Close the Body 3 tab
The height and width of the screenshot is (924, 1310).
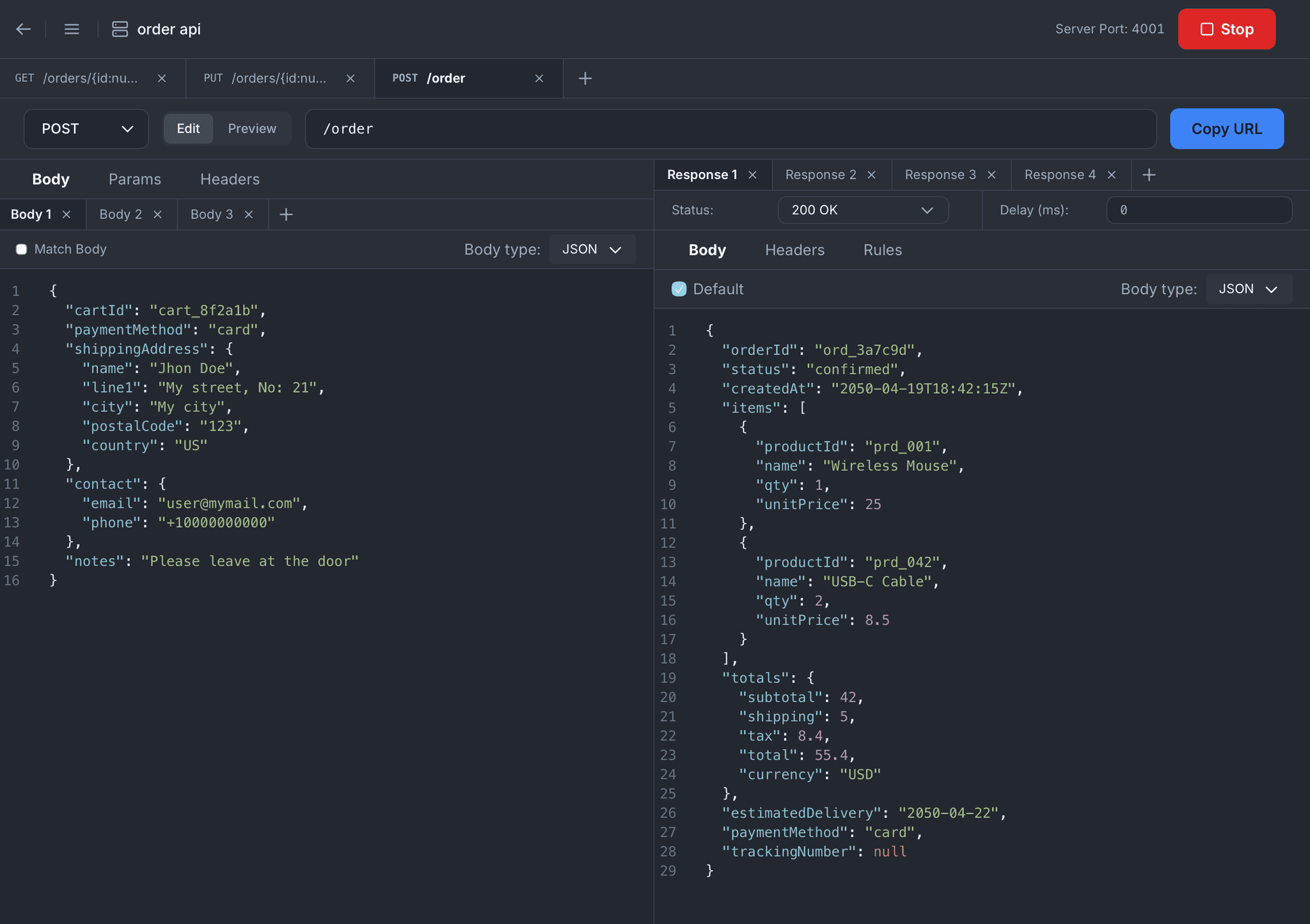(249, 214)
